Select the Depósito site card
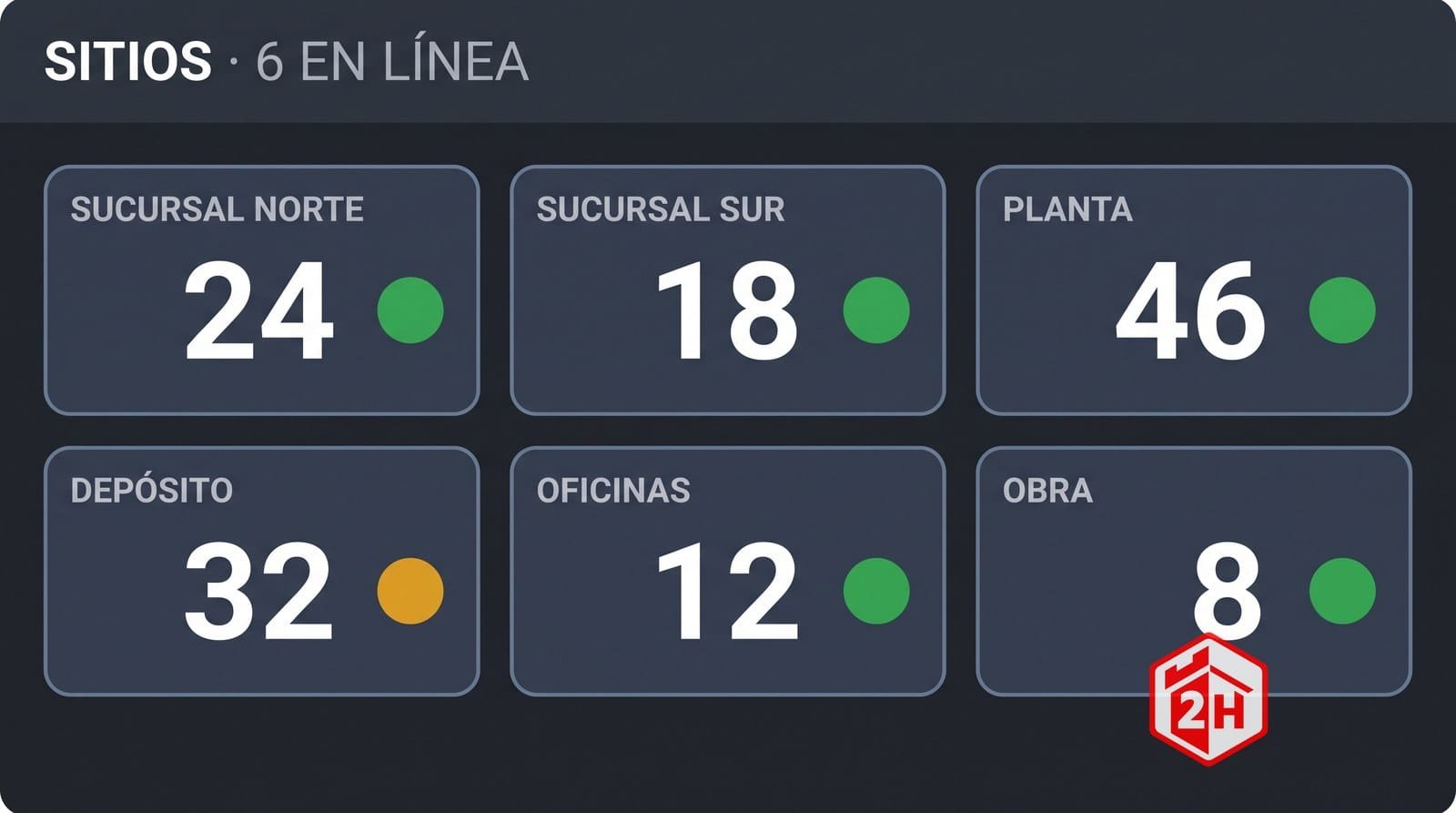Screen dimensions: 1456x813 (262, 571)
